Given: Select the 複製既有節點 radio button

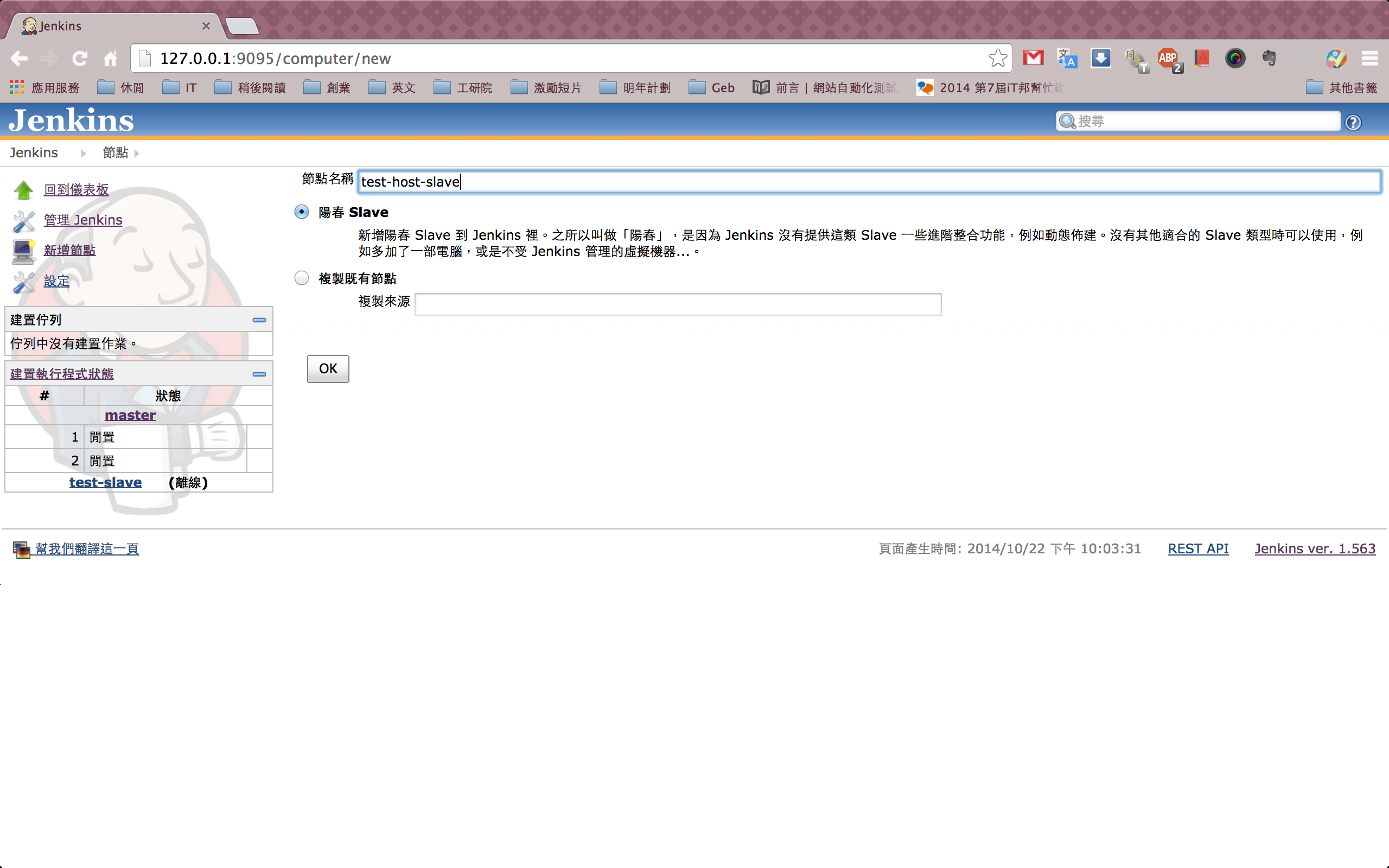Looking at the screenshot, I should point(301,278).
